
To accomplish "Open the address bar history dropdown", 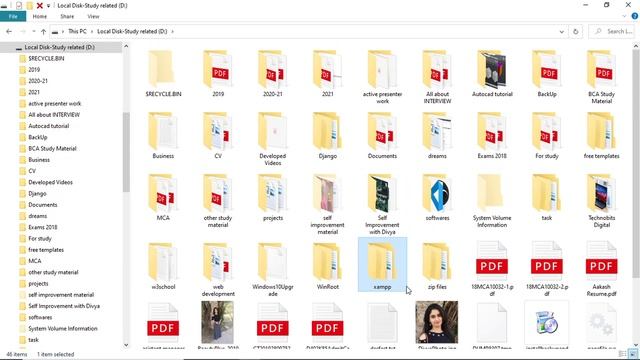I will (x=562, y=31).
